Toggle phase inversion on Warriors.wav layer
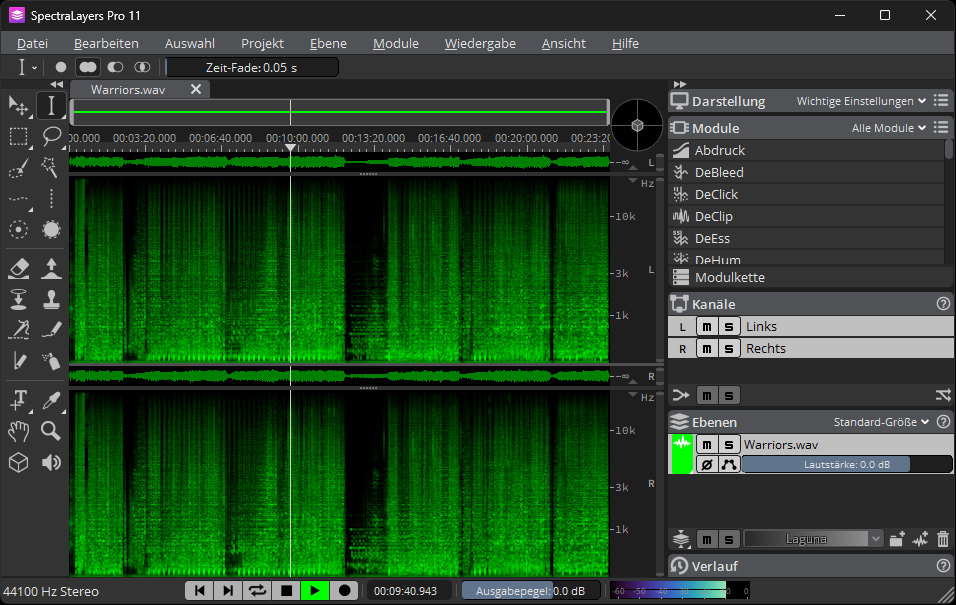The height and width of the screenshot is (605, 956). pos(707,464)
